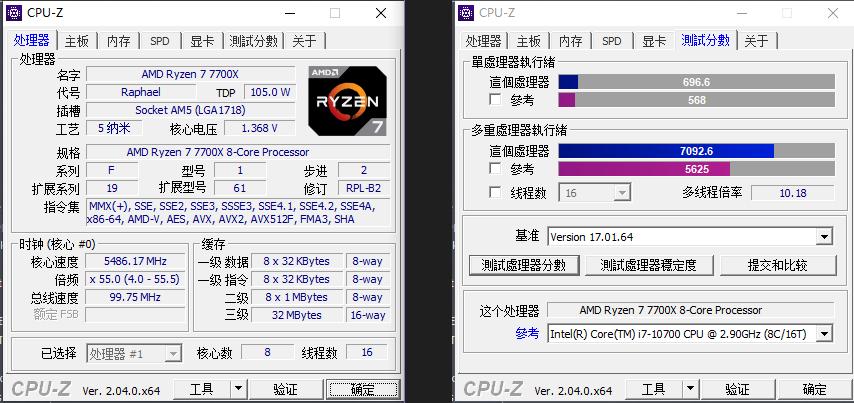The height and width of the screenshot is (403, 854).
Task: Open SPD tab in right window
Action: pyautogui.click(x=612, y=41)
